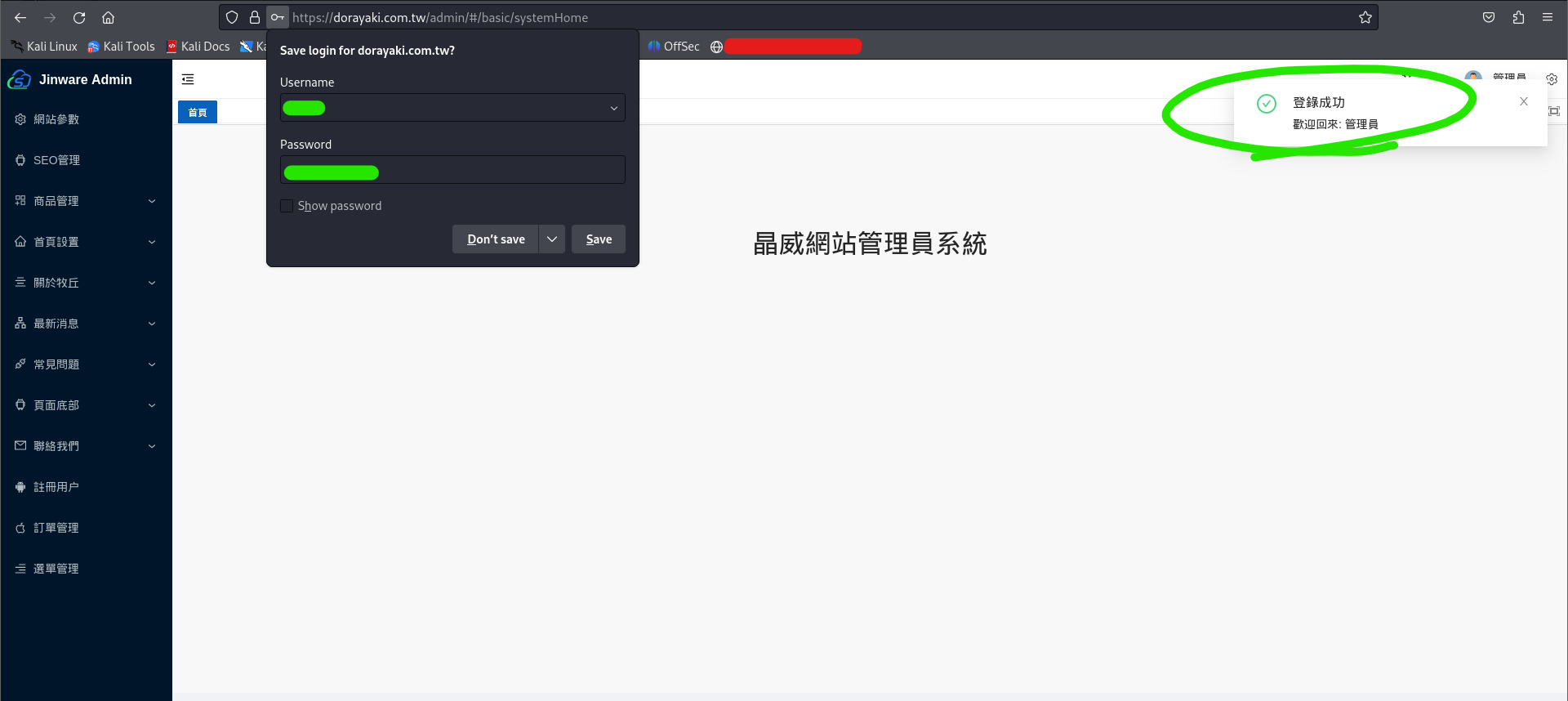Open the browser home page icon
The height and width of the screenshot is (701, 1568).
108,17
